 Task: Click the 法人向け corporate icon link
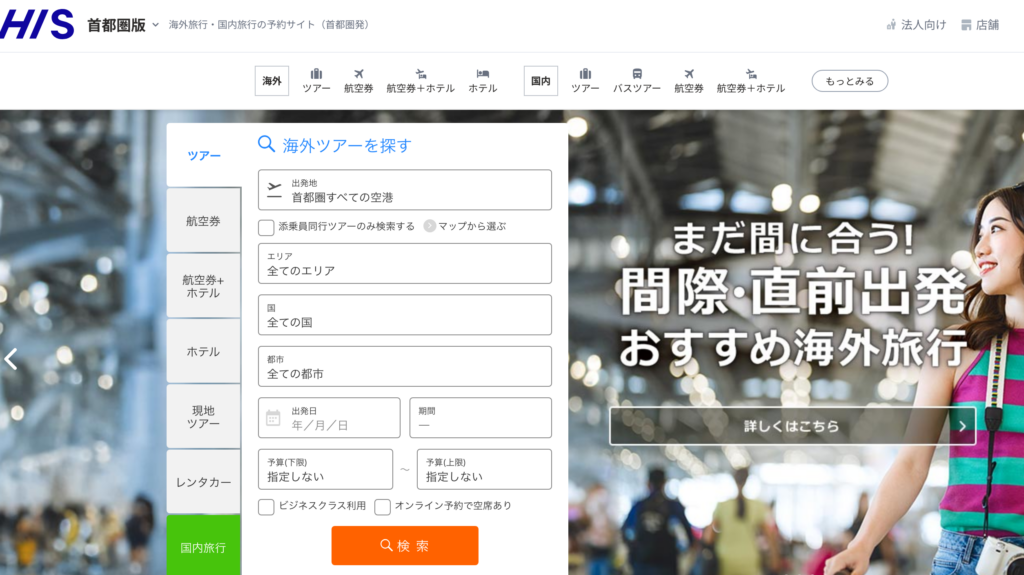[891, 25]
